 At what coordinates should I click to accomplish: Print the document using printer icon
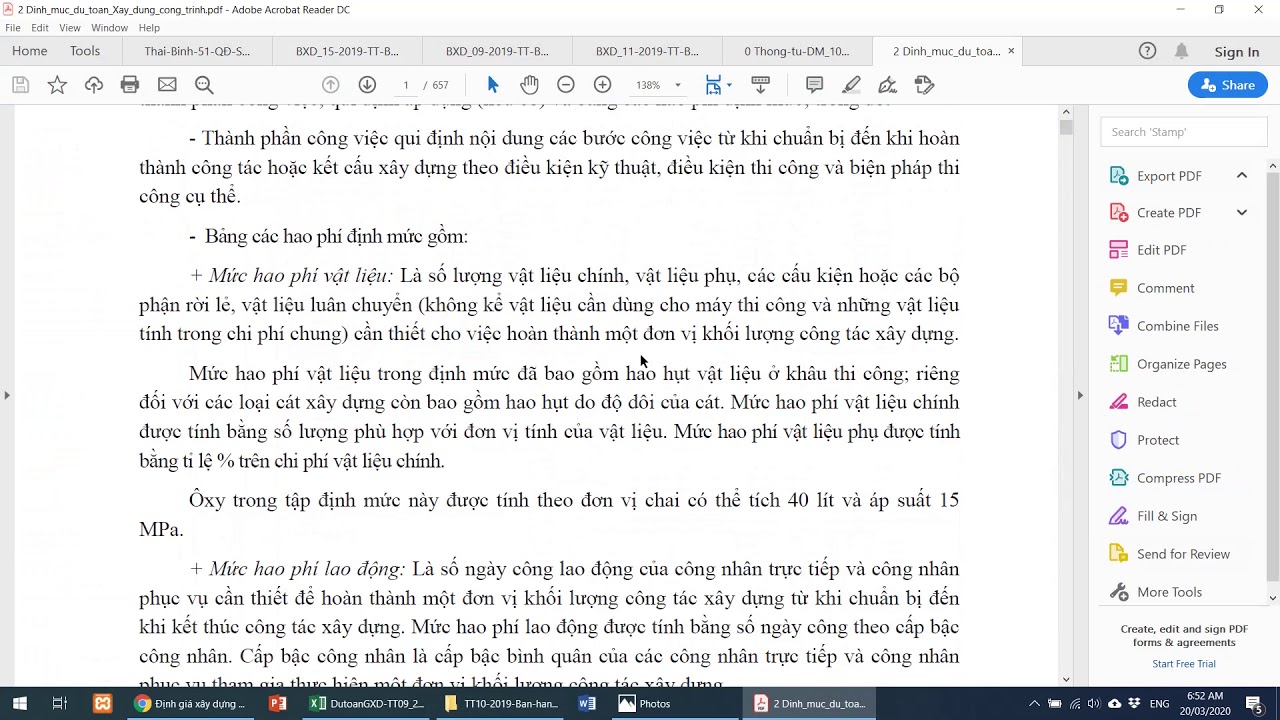(130, 85)
